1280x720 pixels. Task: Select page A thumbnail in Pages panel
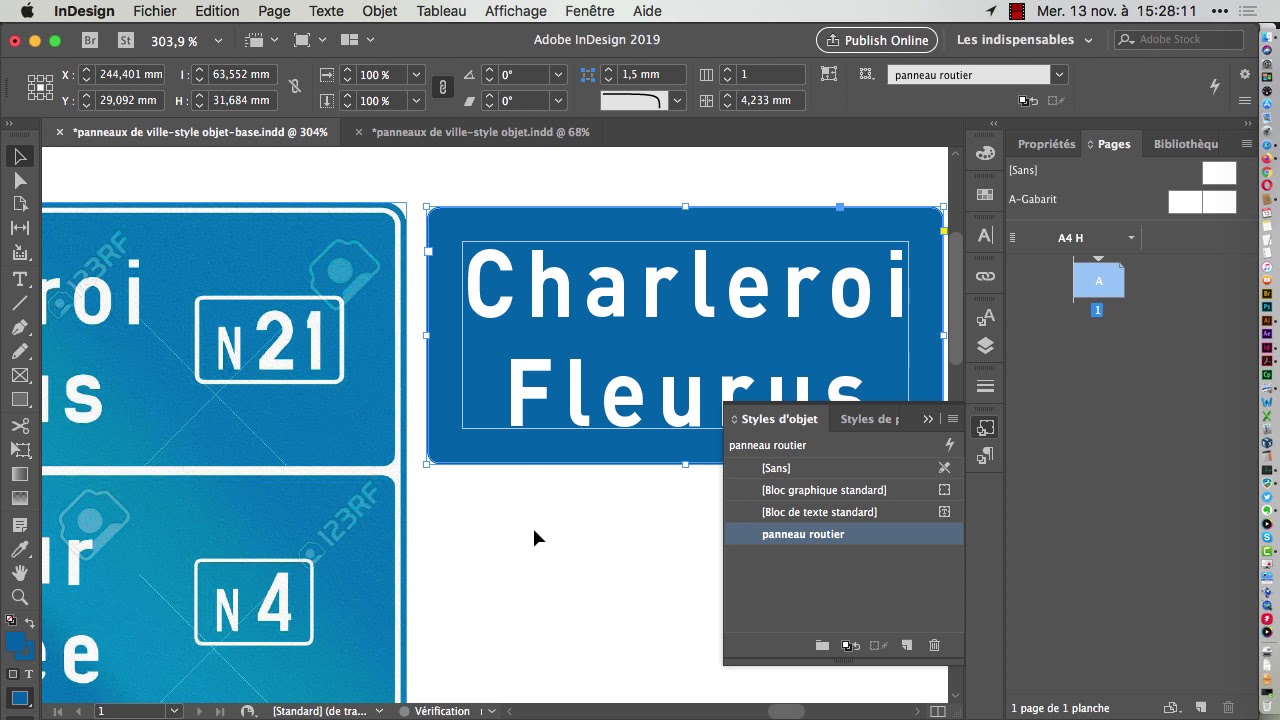coord(1098,280)
